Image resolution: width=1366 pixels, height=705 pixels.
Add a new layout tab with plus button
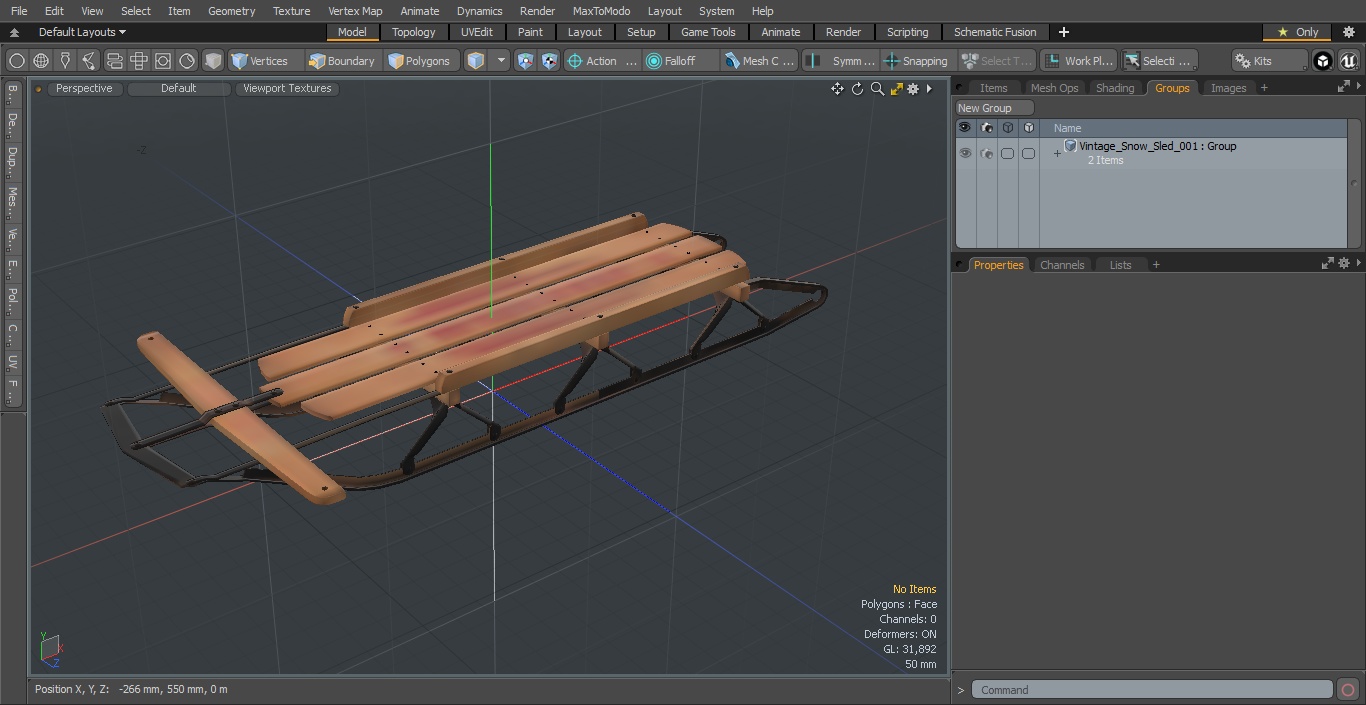click(x=1063, y=32)
